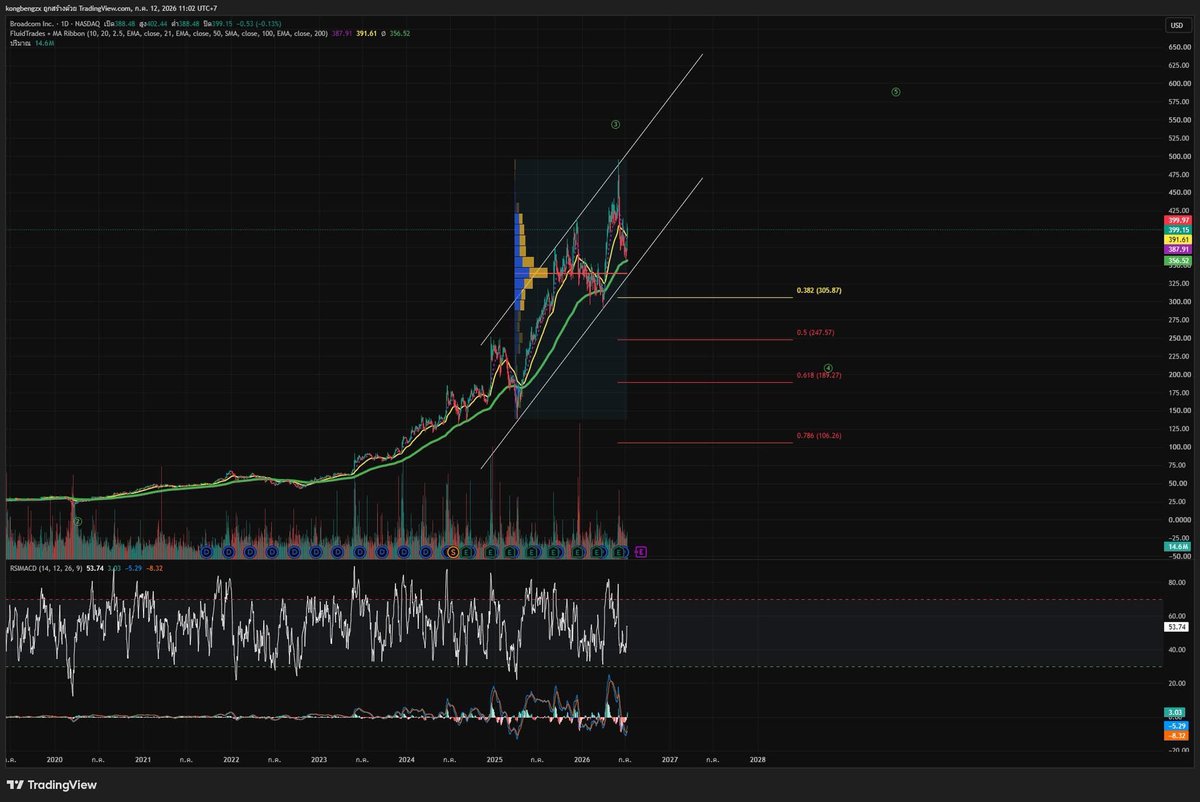Select the 0.5 (247.57) Fibonacci label
This screenshot has width=1200, height=802.
815,331
